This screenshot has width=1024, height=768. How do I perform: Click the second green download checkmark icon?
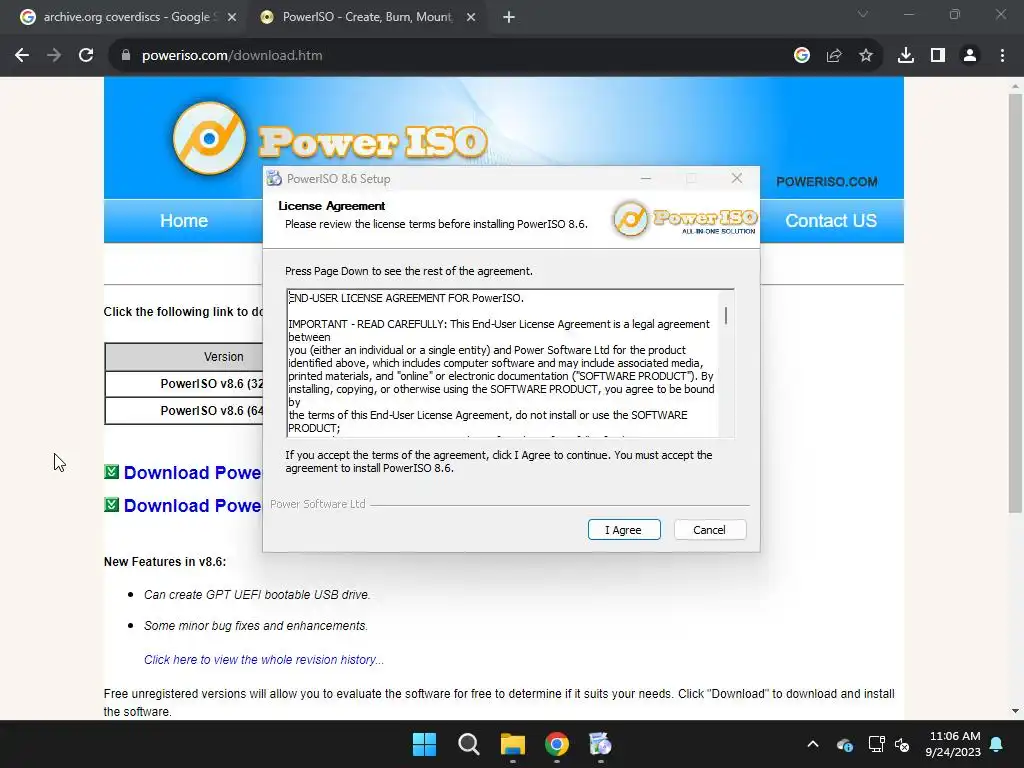point(112,505)
